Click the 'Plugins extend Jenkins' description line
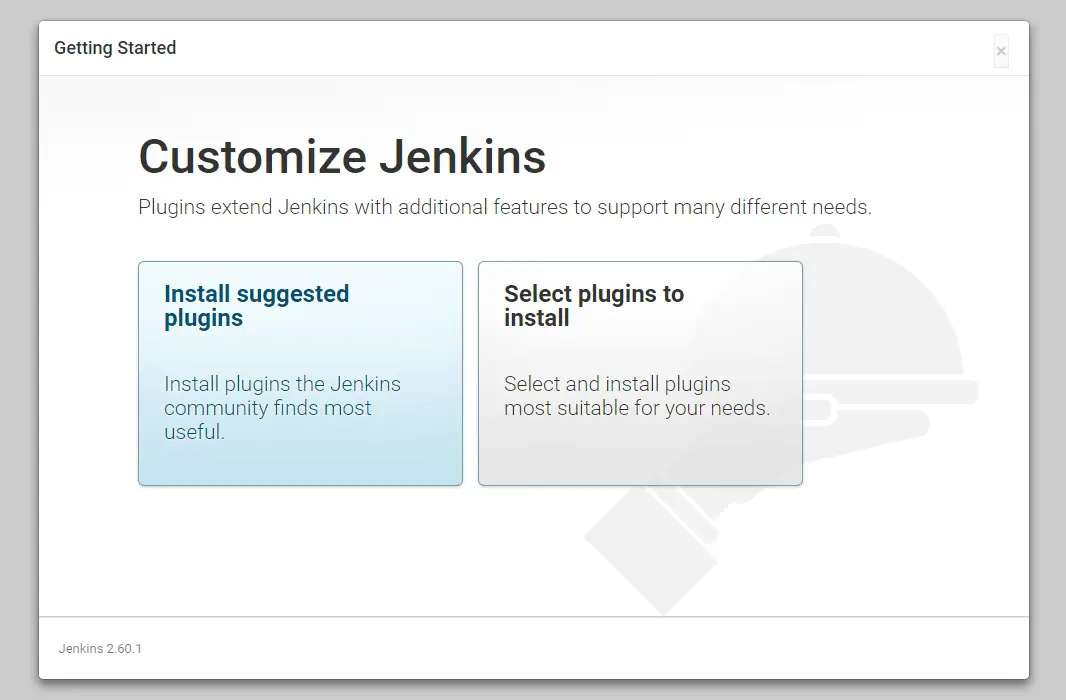Image resolution: width=1066 pixels, height=700 pixels. click(x=504, y=207)
